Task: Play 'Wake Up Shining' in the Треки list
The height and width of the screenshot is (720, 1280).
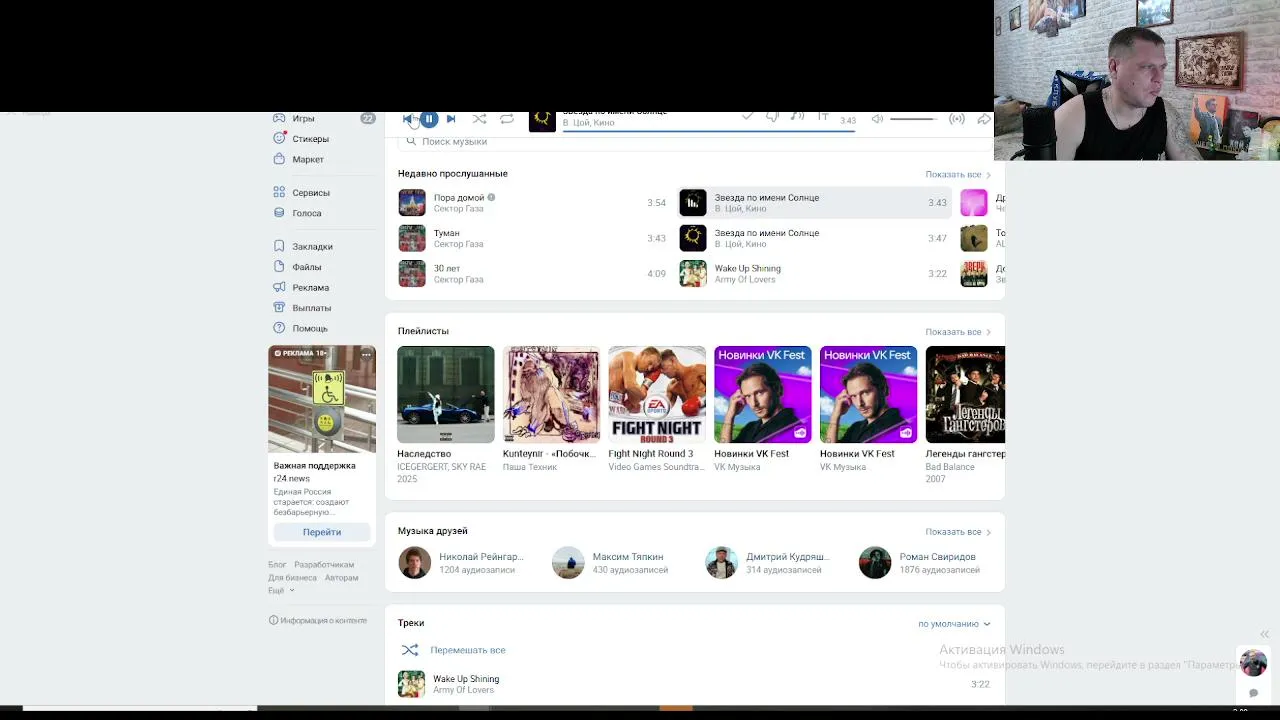Action: (x=695, y=684)
